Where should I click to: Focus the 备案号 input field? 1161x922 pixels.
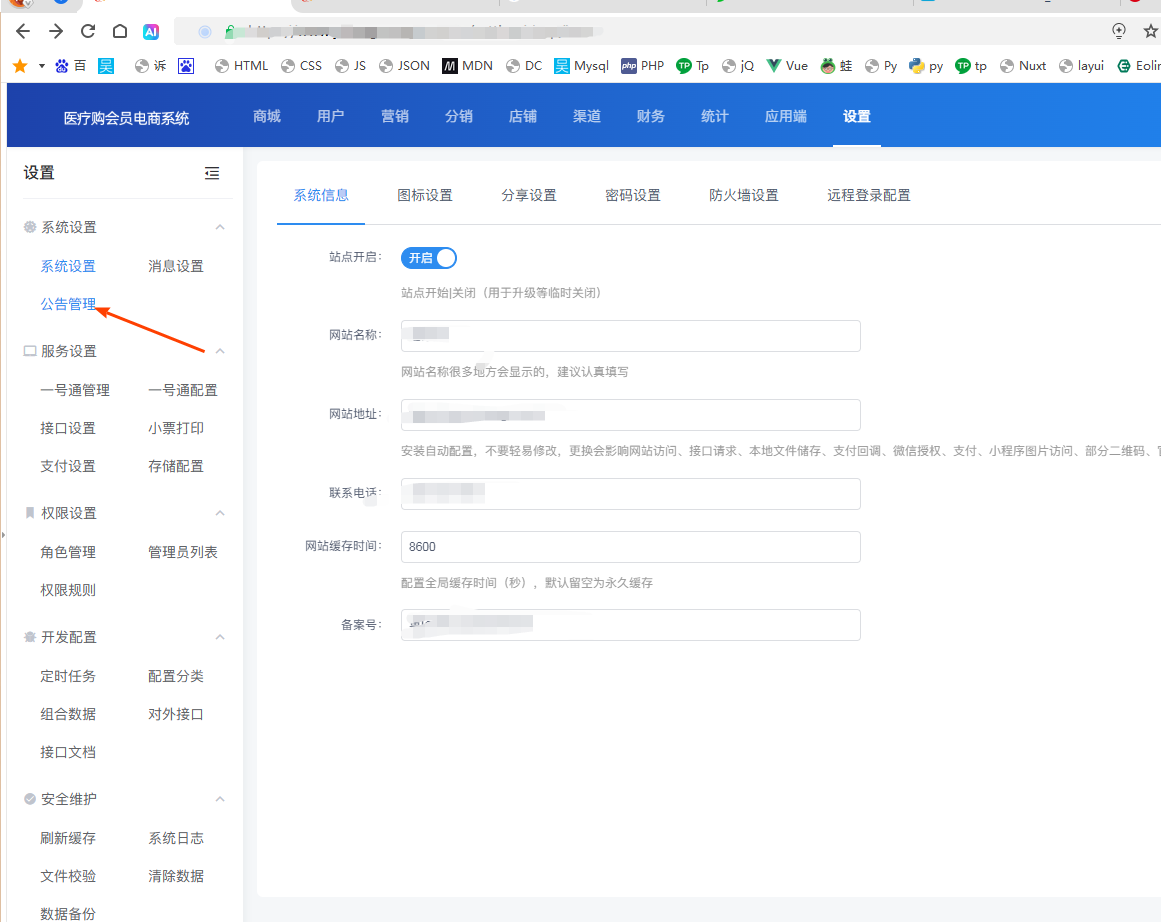tap(630, 625)
